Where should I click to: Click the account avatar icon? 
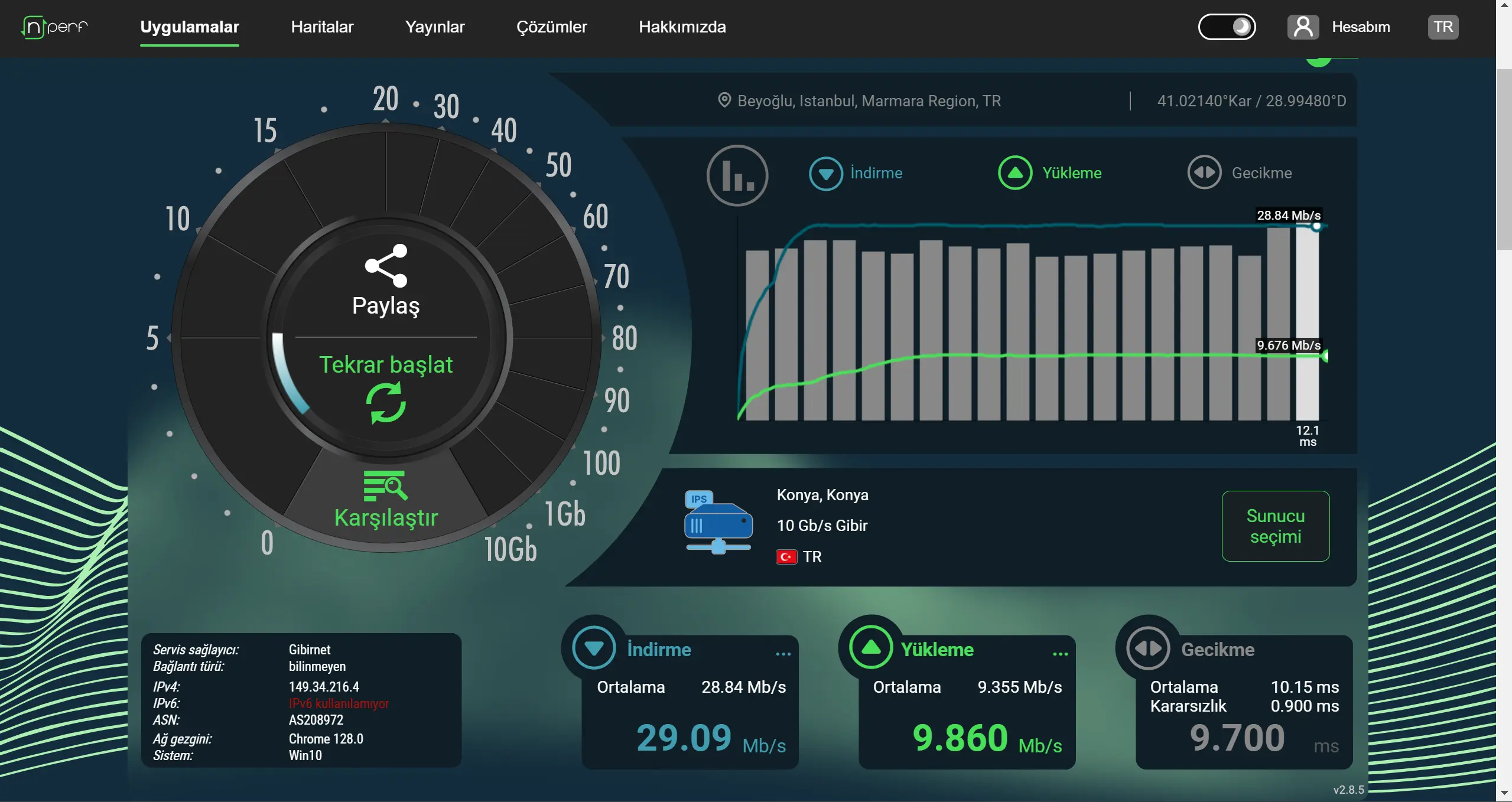1303,27
